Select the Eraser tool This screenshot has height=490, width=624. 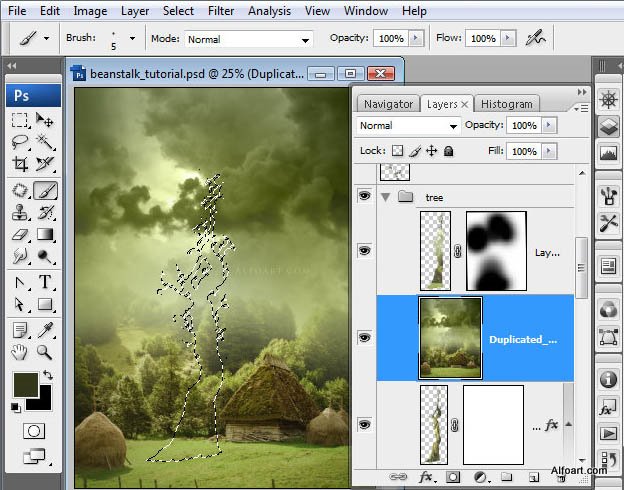[20, 234]
